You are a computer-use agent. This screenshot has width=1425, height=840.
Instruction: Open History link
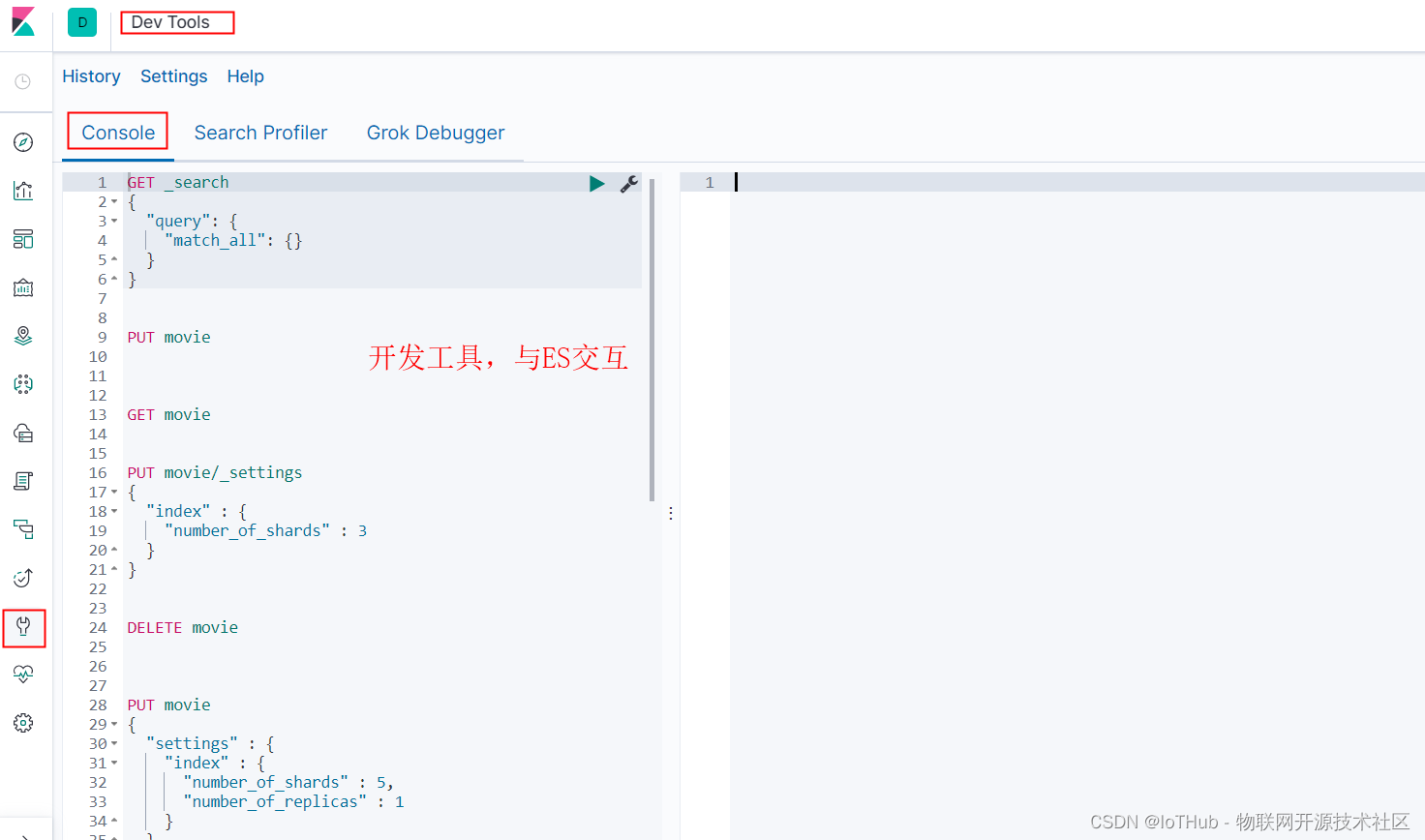(91, 76)
